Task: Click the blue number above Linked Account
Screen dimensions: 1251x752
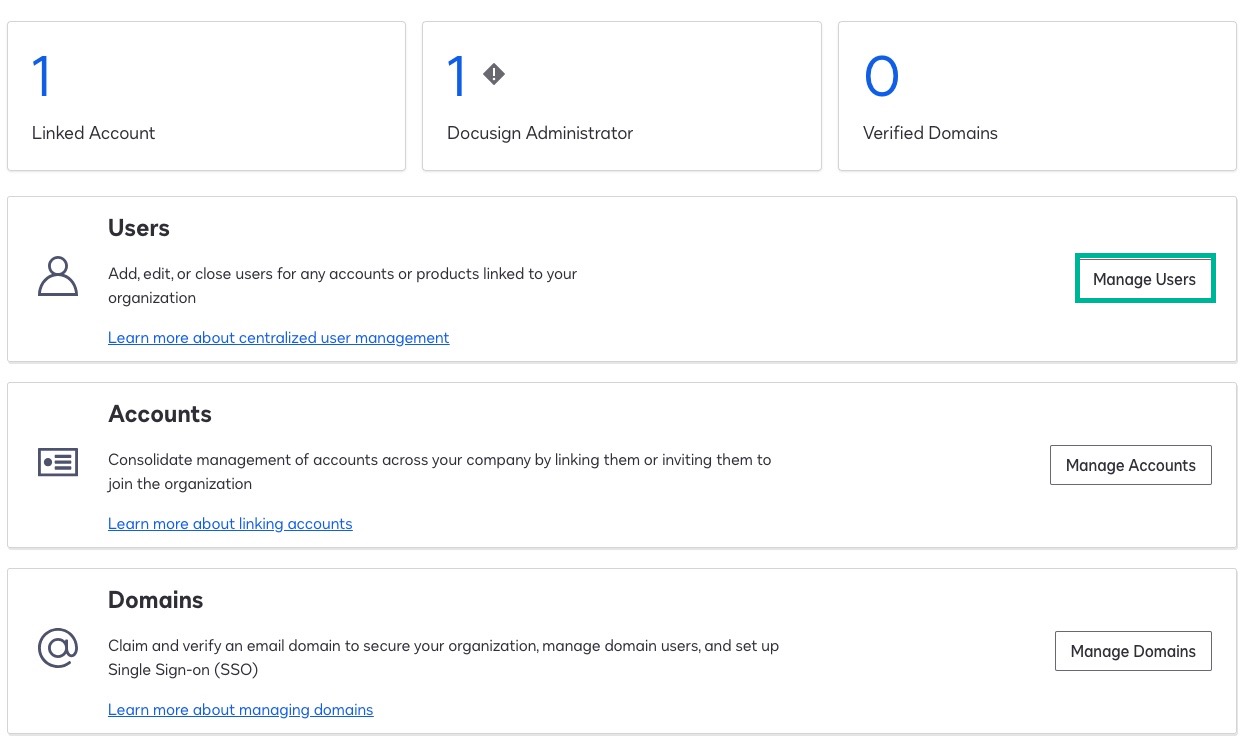Action: click(42, 75)
